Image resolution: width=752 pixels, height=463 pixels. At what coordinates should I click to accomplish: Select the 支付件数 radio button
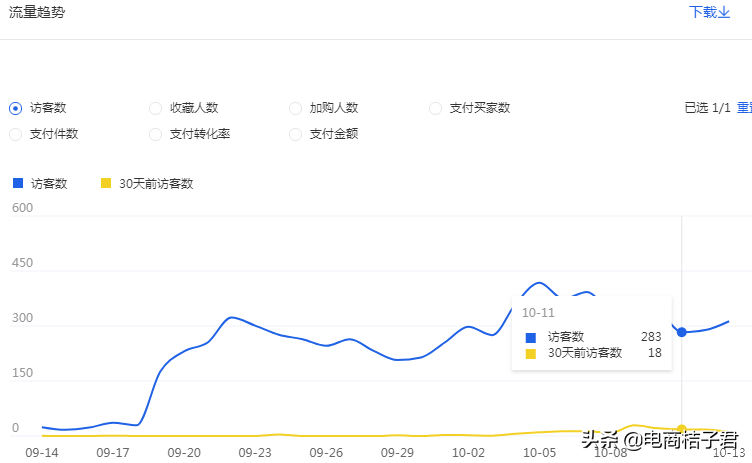coord(15,134)
